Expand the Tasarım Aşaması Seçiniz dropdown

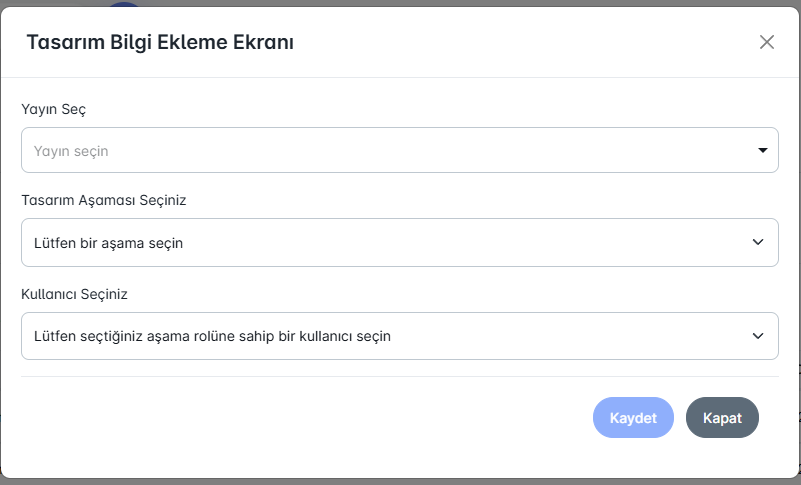tap(399, 243)
